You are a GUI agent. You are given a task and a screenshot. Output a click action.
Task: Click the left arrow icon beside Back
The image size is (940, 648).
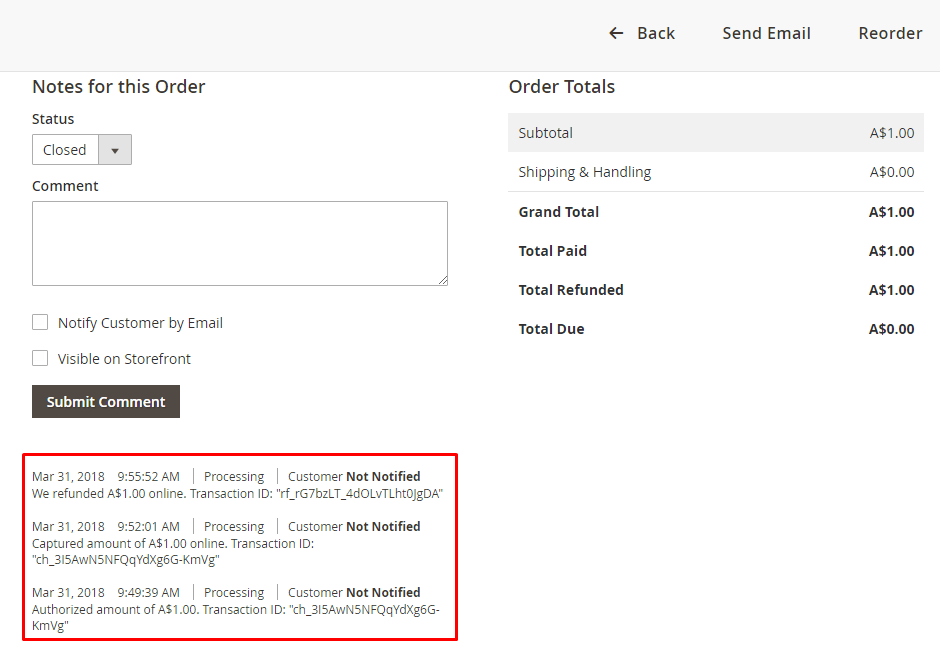pos(616,33)
